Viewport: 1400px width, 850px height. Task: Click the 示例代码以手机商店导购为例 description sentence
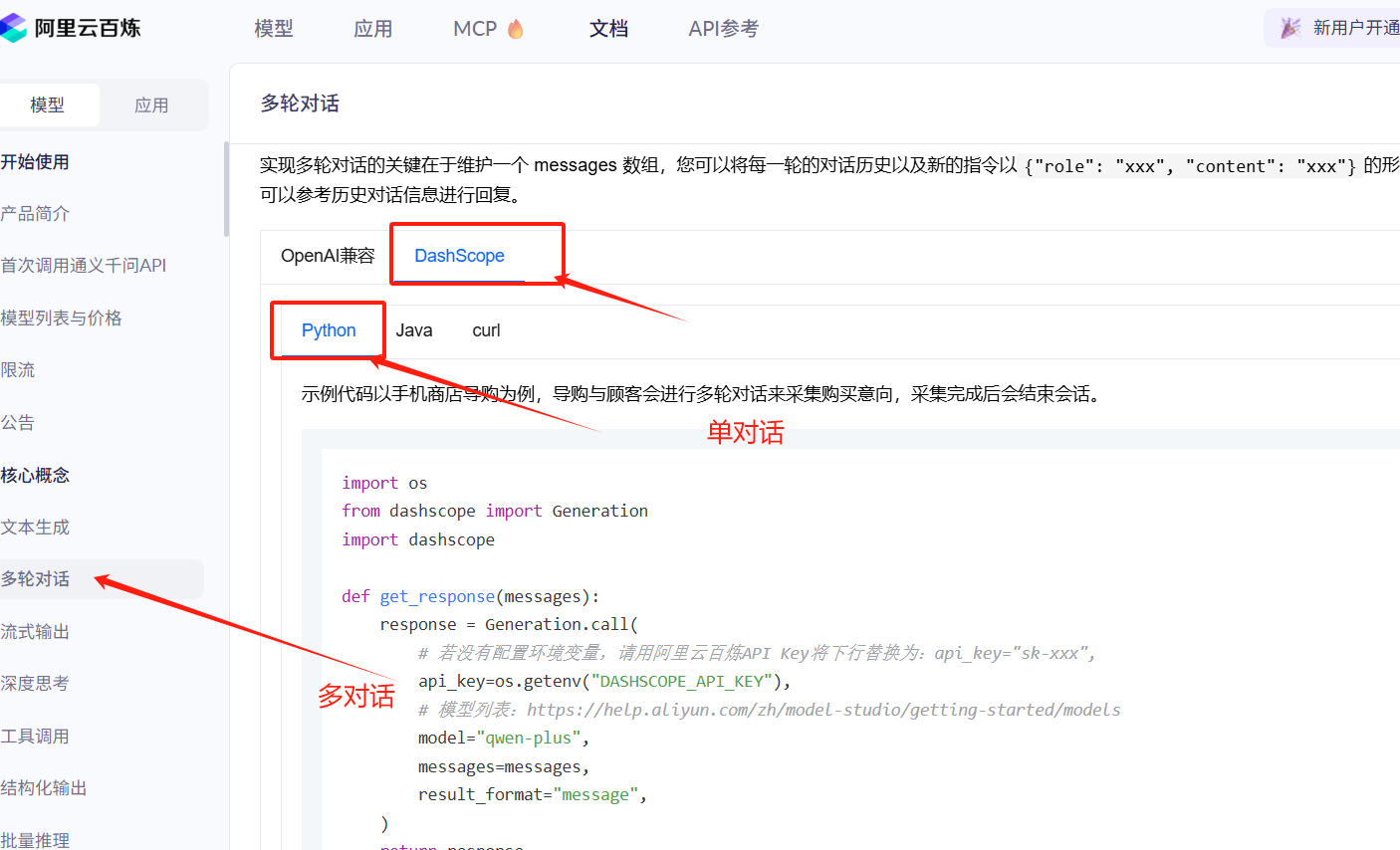(x=703, y=394)
